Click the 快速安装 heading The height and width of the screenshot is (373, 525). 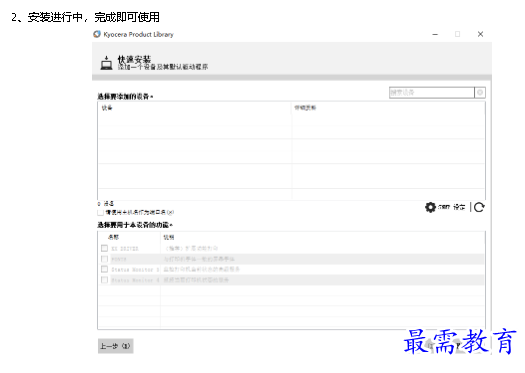pyautogui.click(x=134, y=59)
